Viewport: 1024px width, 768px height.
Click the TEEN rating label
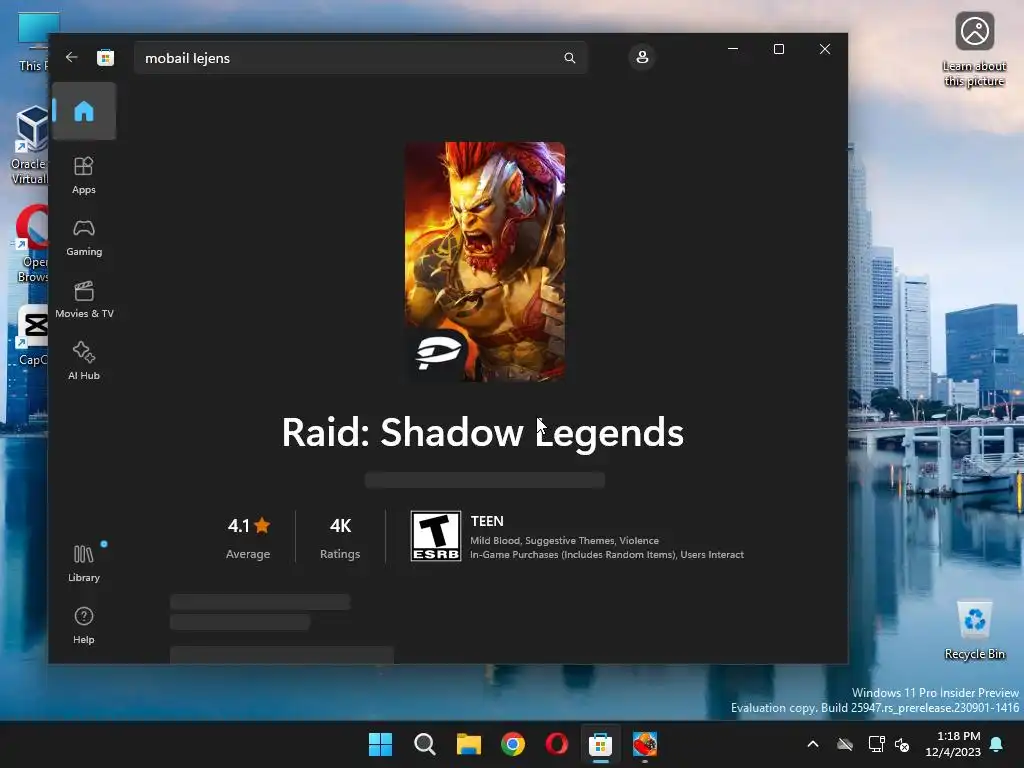click(487, 521)
